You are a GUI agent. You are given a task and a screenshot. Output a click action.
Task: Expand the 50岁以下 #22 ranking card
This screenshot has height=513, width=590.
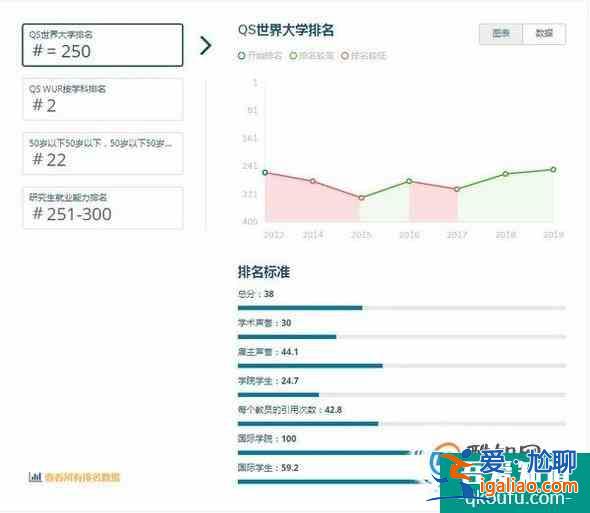[x=103, y=153]
